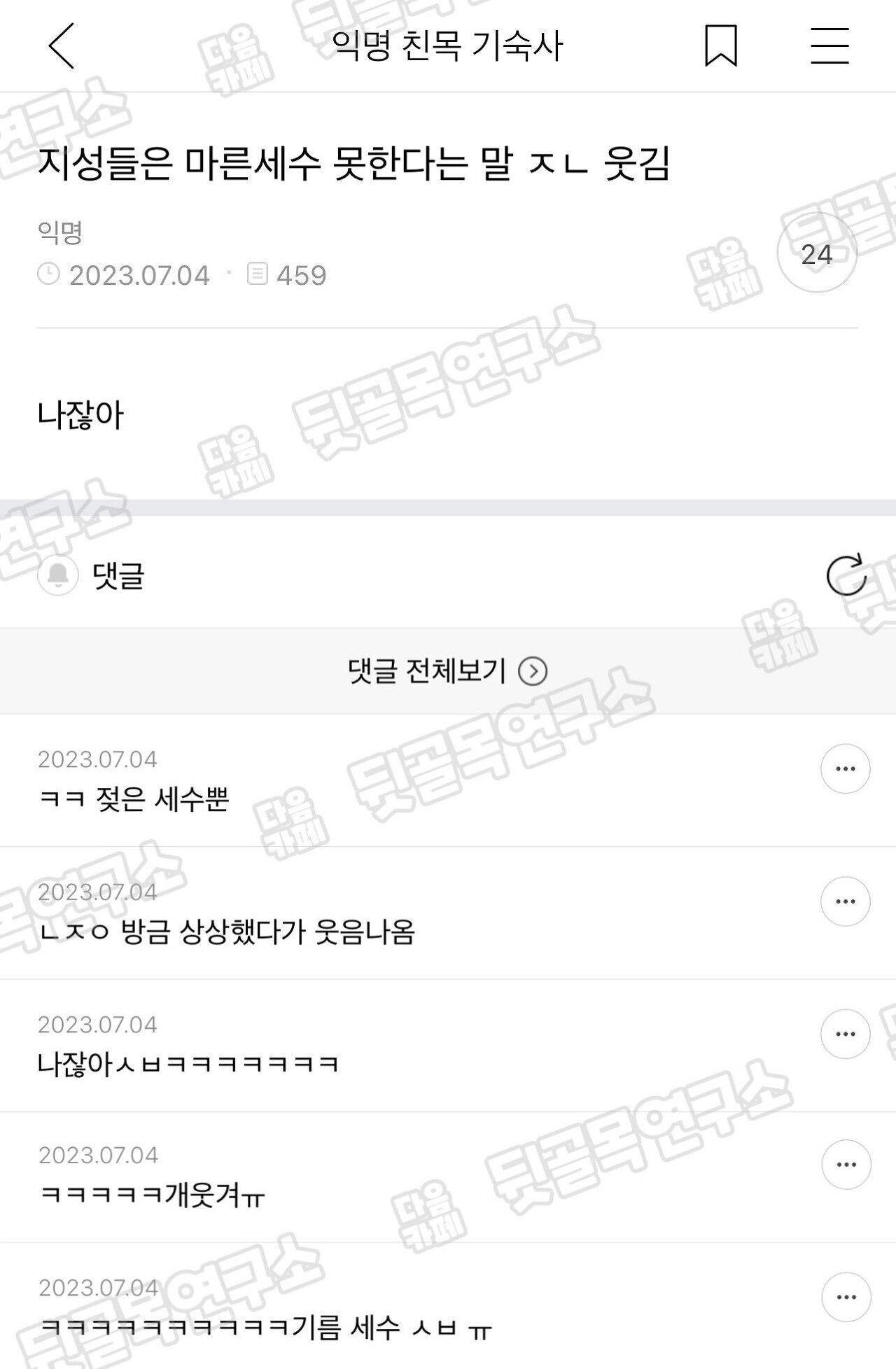Bookmark this post with the bookmark icon

720,45
